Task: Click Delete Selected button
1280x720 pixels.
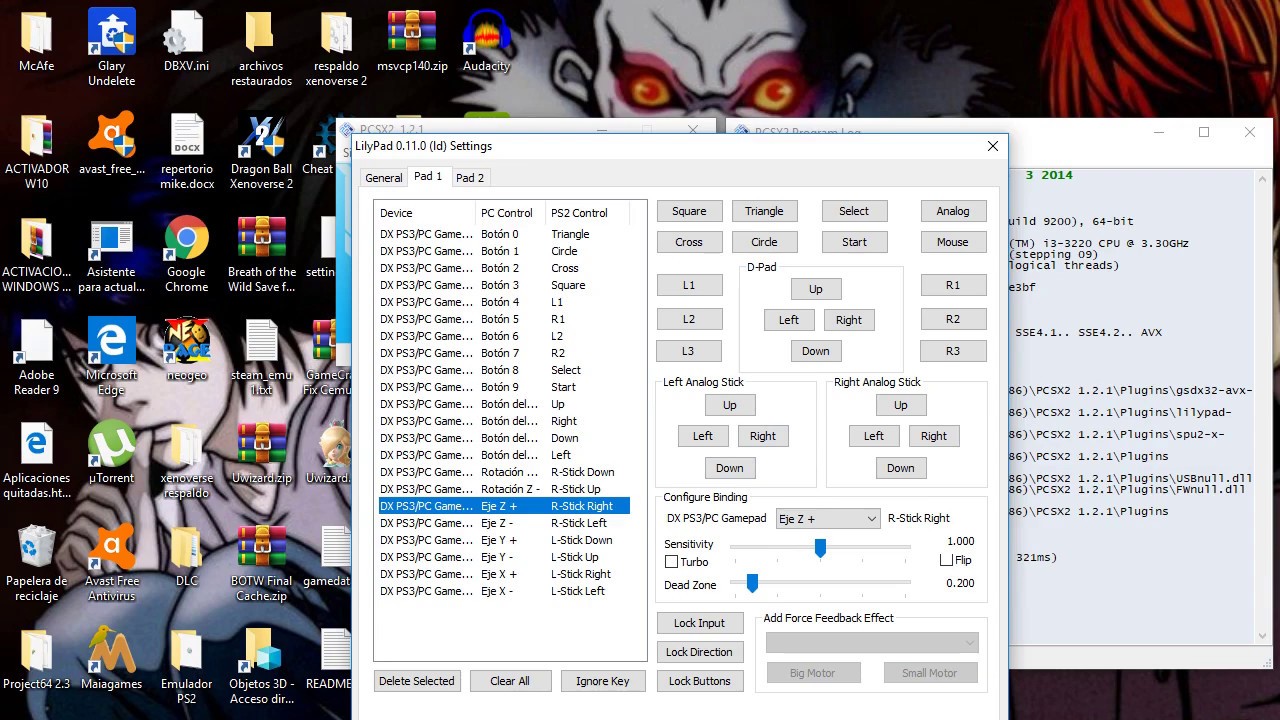Action: 417,681
